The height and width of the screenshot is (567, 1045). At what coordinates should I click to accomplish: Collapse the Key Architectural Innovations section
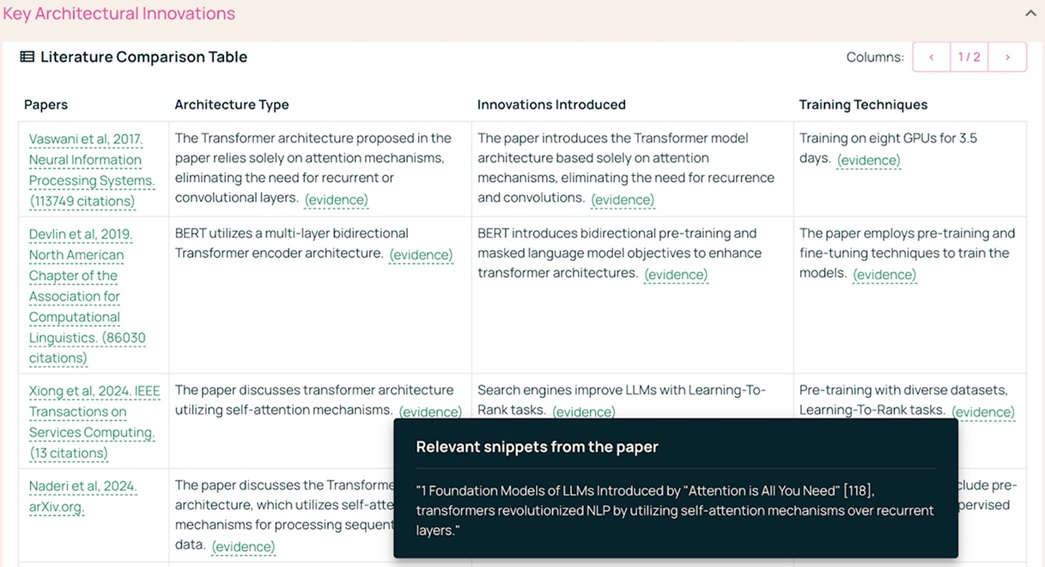click(1030, 14)
